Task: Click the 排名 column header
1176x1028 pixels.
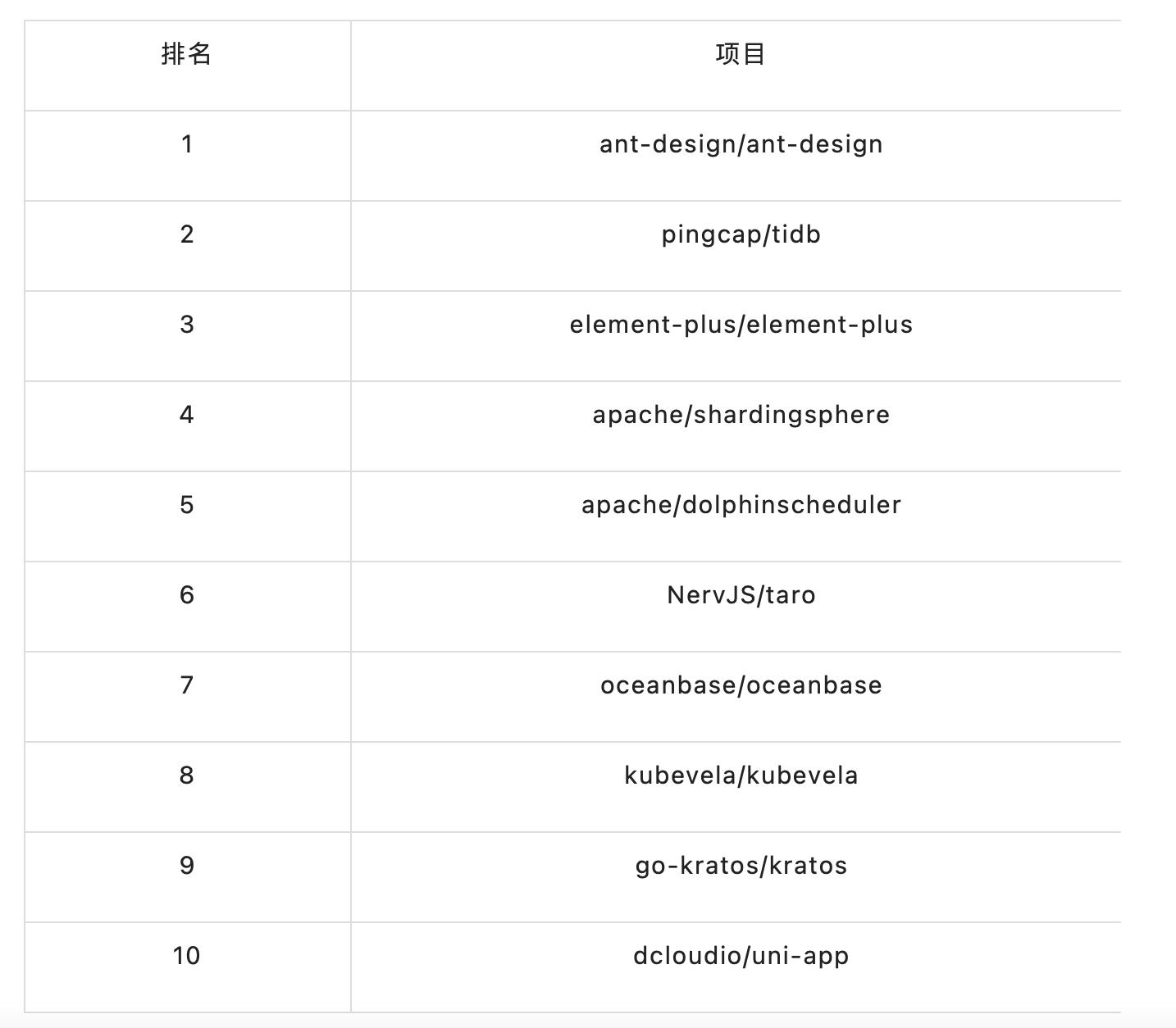Action: [187, 54]
